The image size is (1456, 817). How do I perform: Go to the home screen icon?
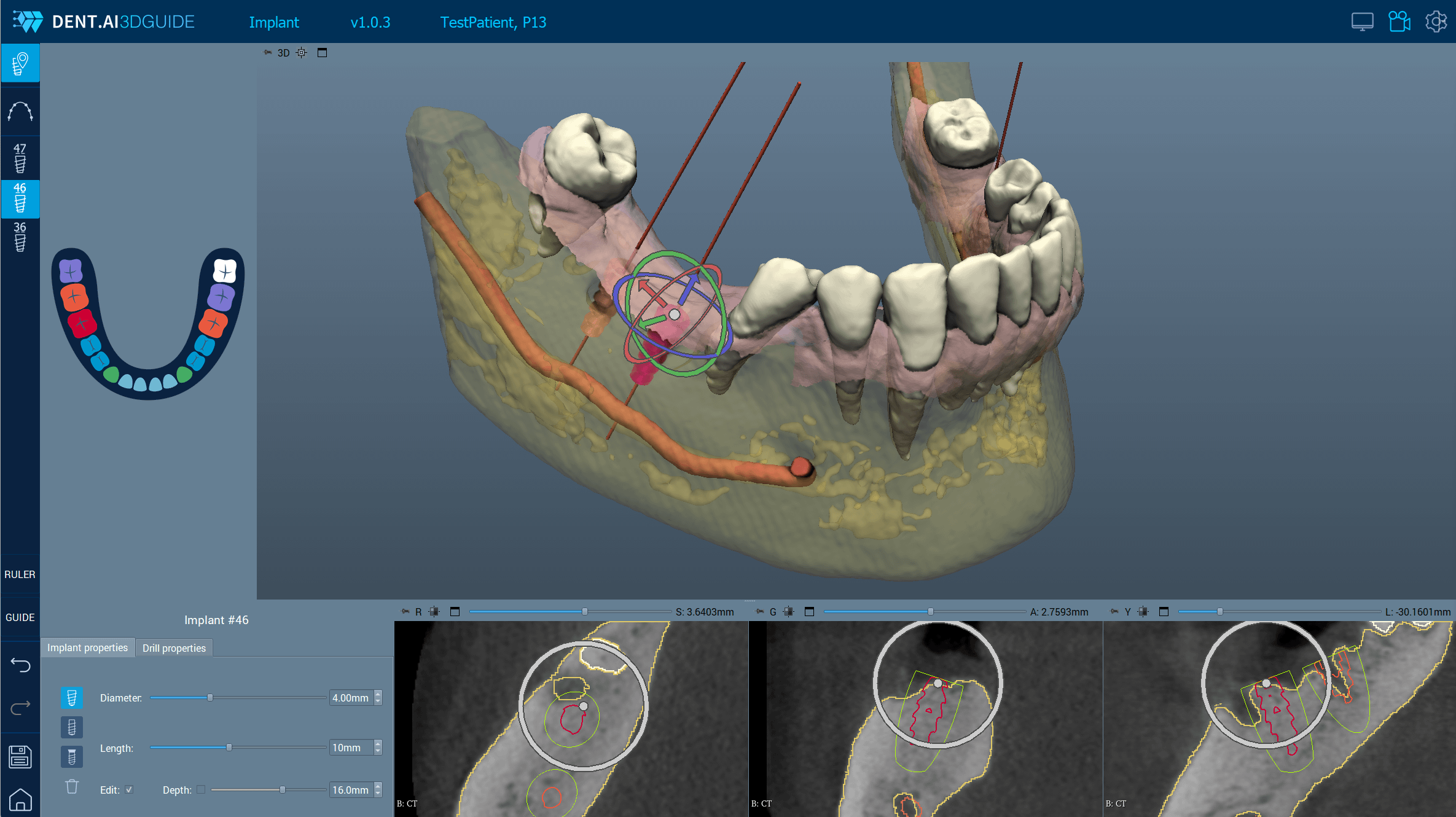pos(20,800)
